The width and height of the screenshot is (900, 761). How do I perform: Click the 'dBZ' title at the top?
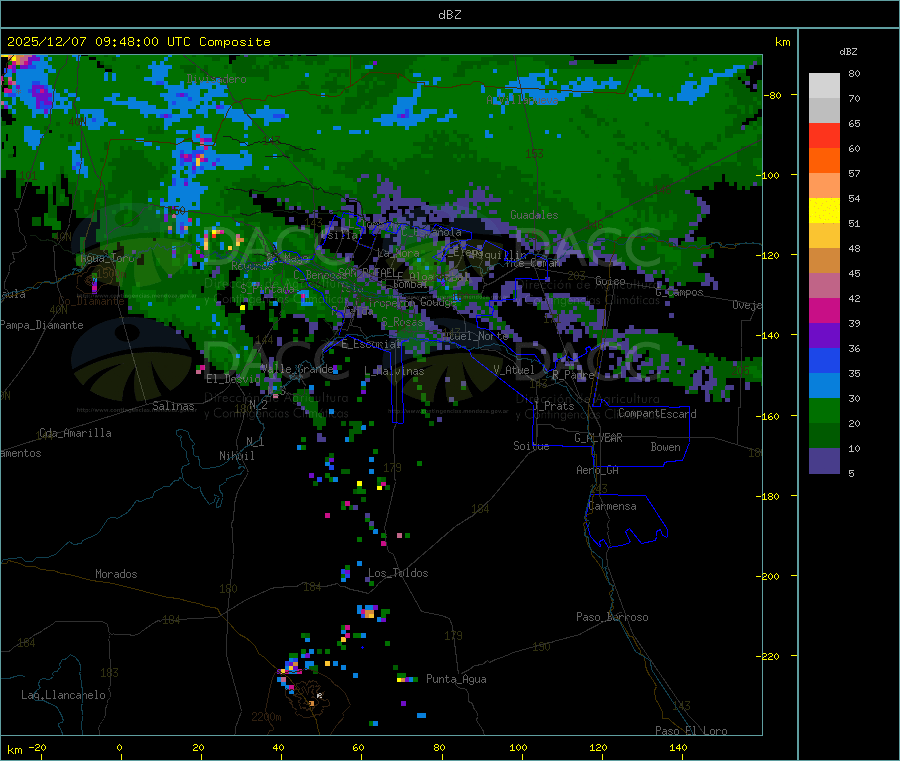[449, 15]
